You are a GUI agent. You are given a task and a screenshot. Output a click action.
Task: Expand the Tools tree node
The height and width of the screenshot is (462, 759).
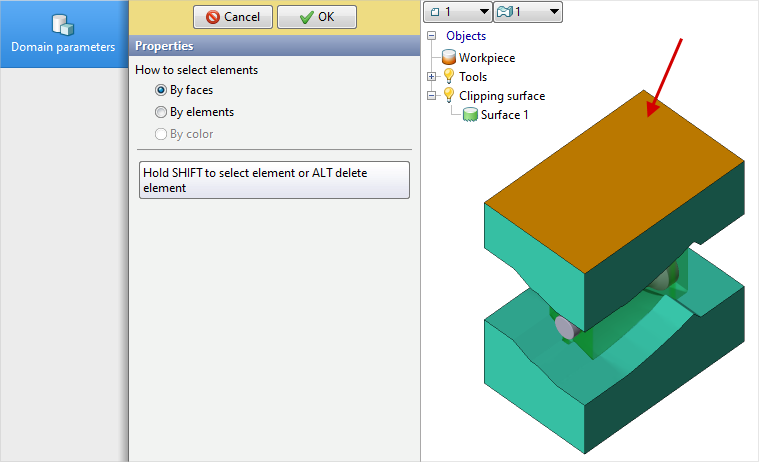[x=432, y=77]
